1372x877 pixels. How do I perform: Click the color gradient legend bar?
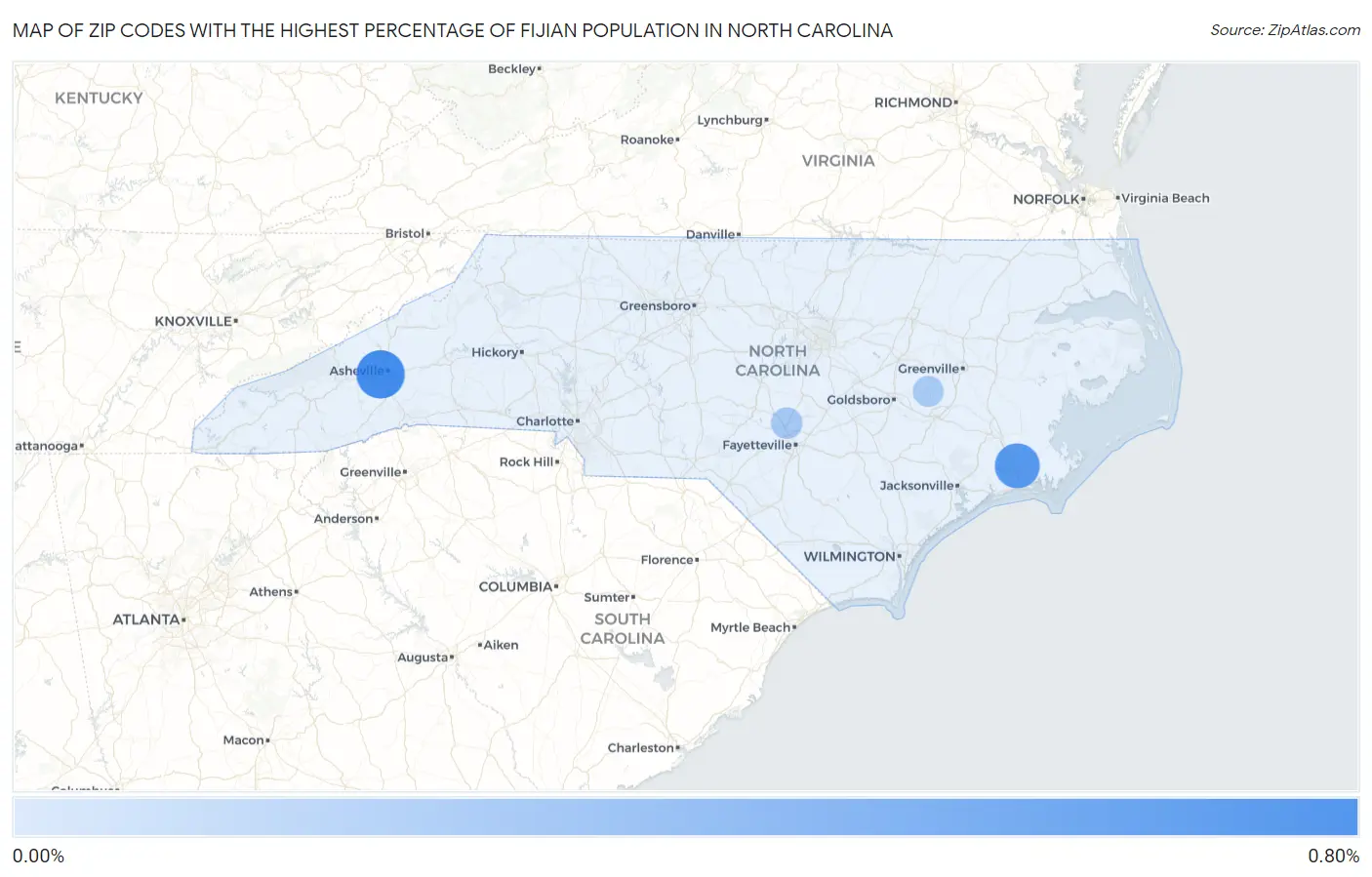click(685, 817)
